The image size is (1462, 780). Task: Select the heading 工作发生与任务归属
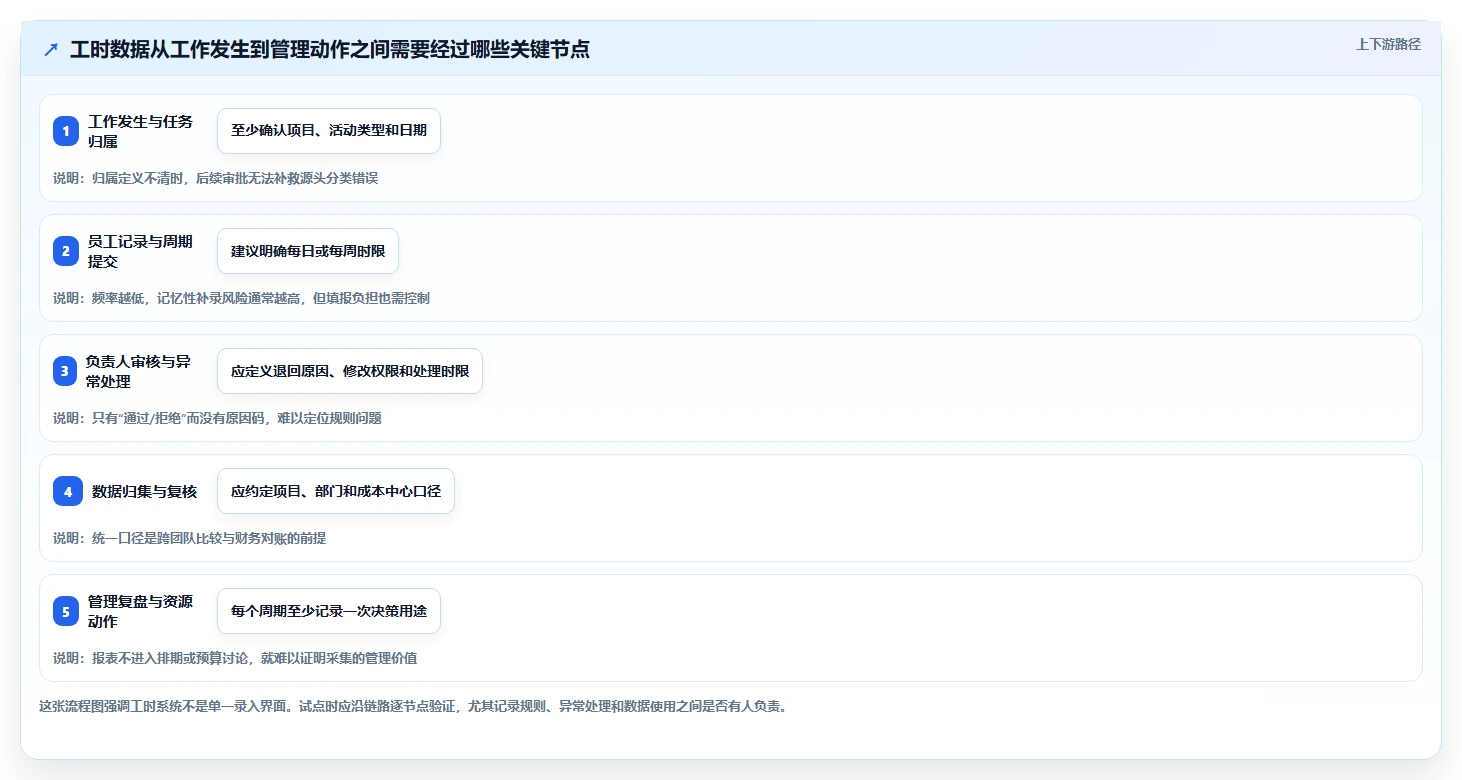pyautogui.click(x=141, y=131)
